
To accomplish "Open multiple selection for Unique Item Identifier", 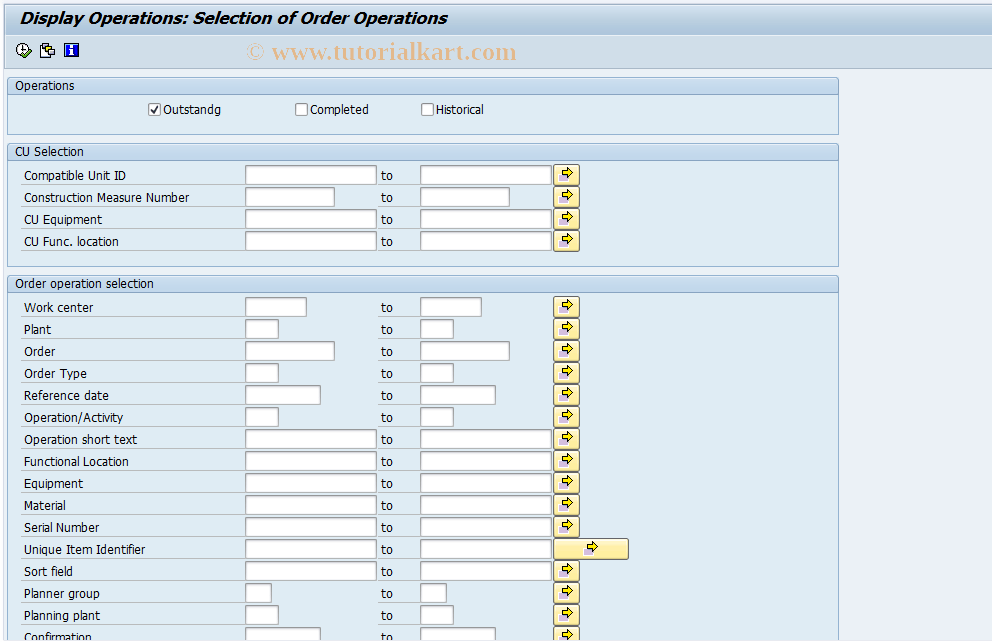I will (x=590, y=548).
